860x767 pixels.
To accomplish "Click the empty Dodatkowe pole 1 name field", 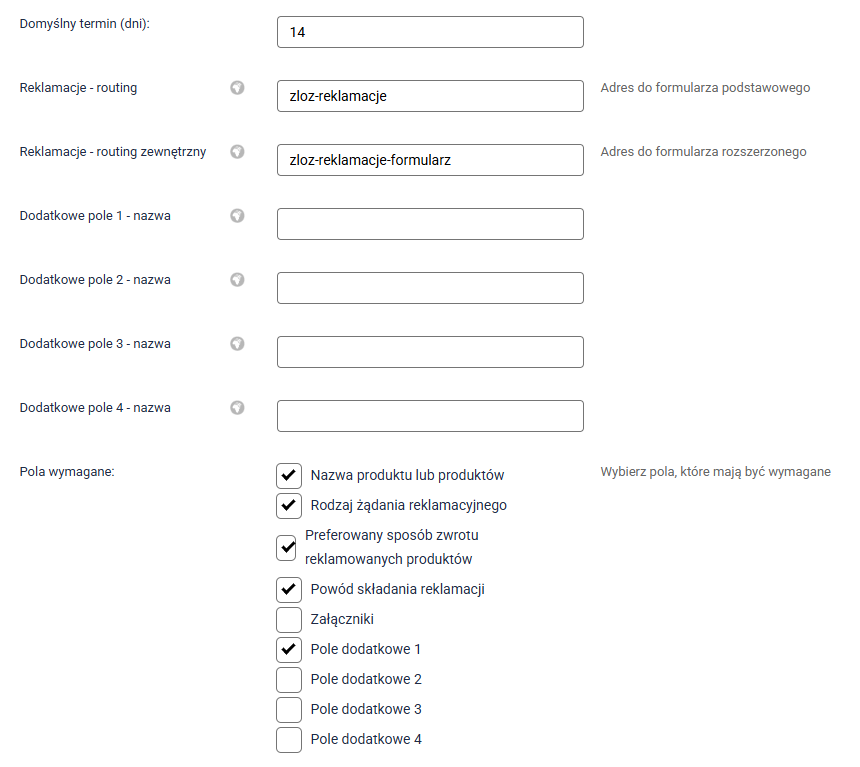I will tap(430, 224).
